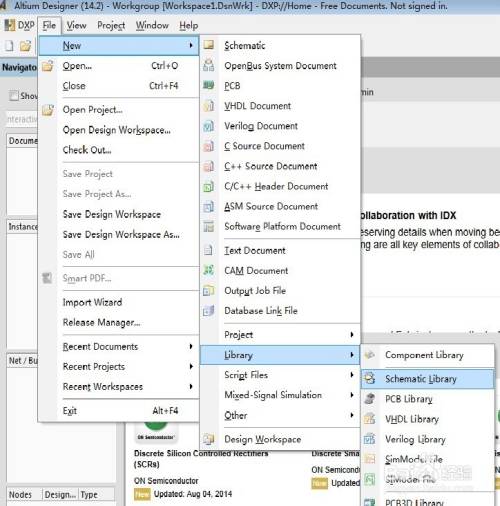Image resolution: width=500 pixels, height=506 pixels.
Task: Expand the Mixed-Signal Simulation submenu
Action: point(352,395)
